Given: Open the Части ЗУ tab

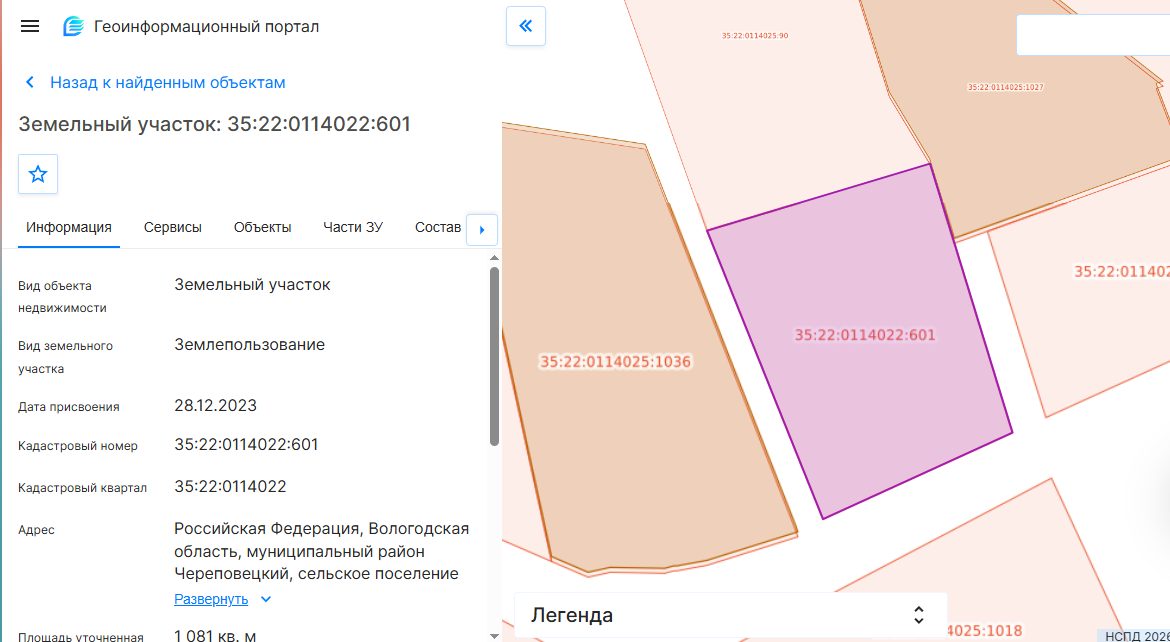Looking at the screenshot, I should tap(353, 227).
